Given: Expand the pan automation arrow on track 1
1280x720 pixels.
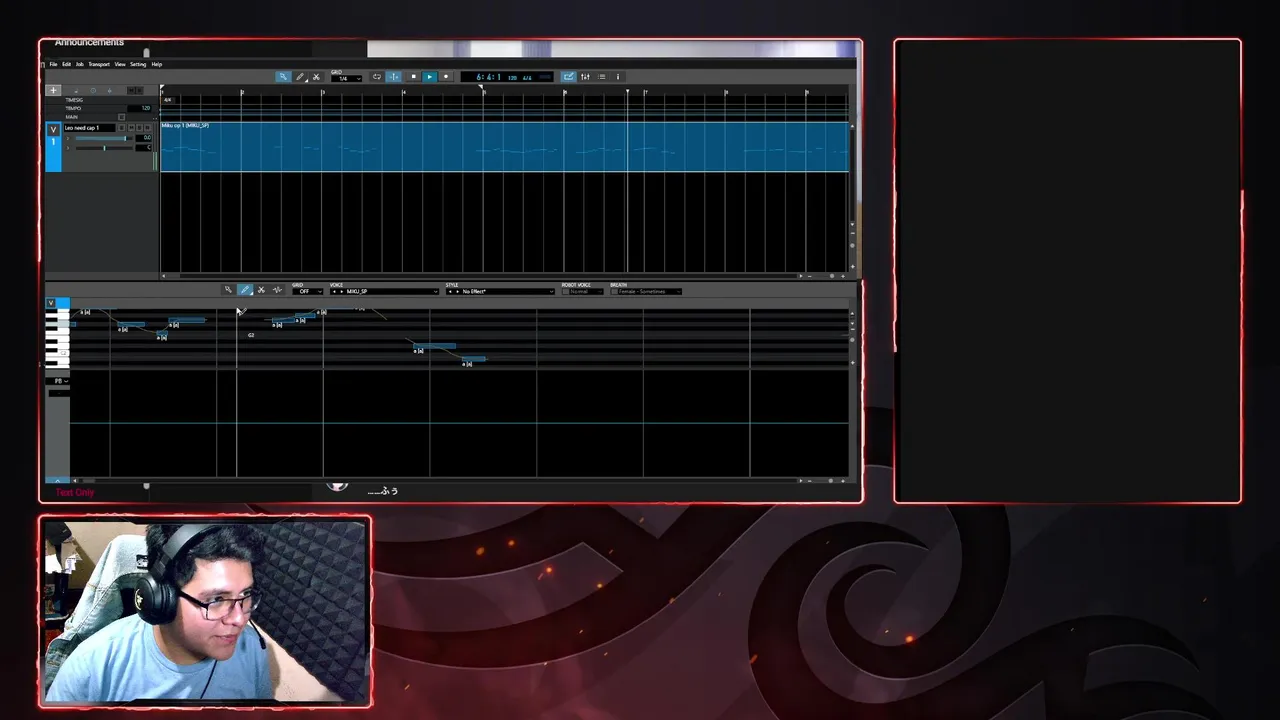Looking at the screenshot, I should pos(68,148).
